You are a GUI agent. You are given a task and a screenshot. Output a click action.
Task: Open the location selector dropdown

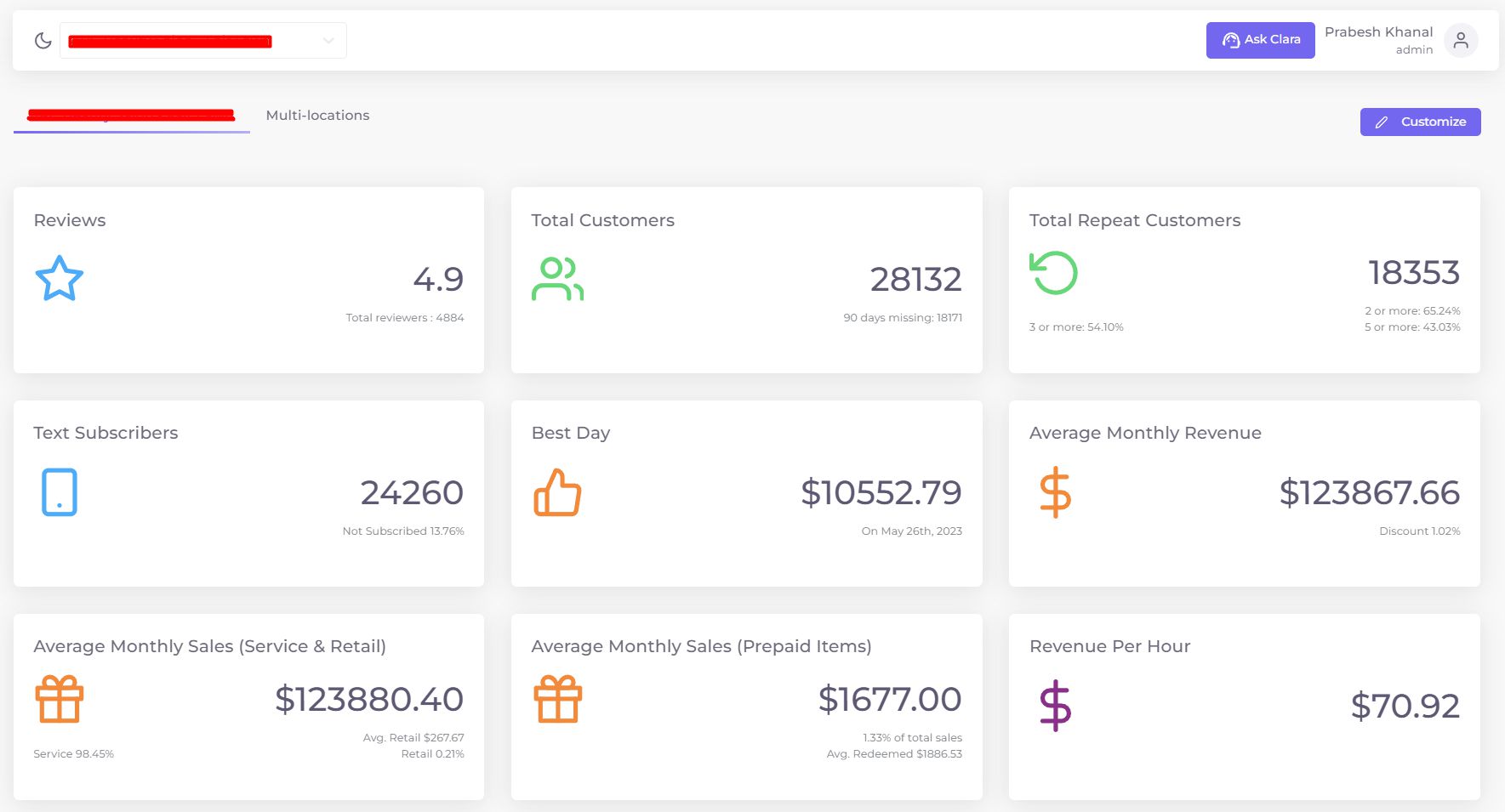tap(202, 39)
